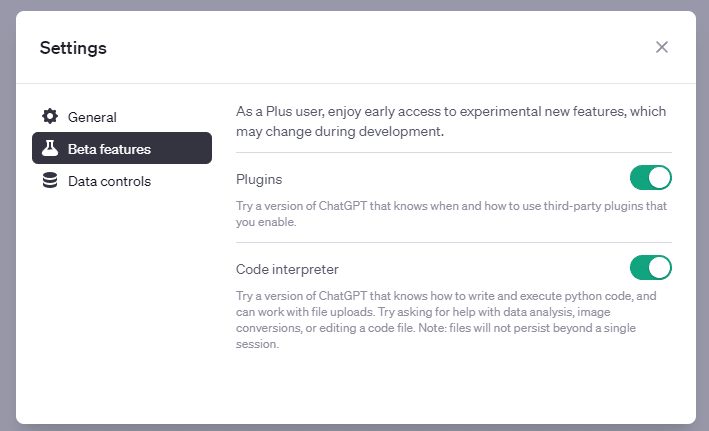
Task: Click the Plugins feature label
Action: pos(259,180)
